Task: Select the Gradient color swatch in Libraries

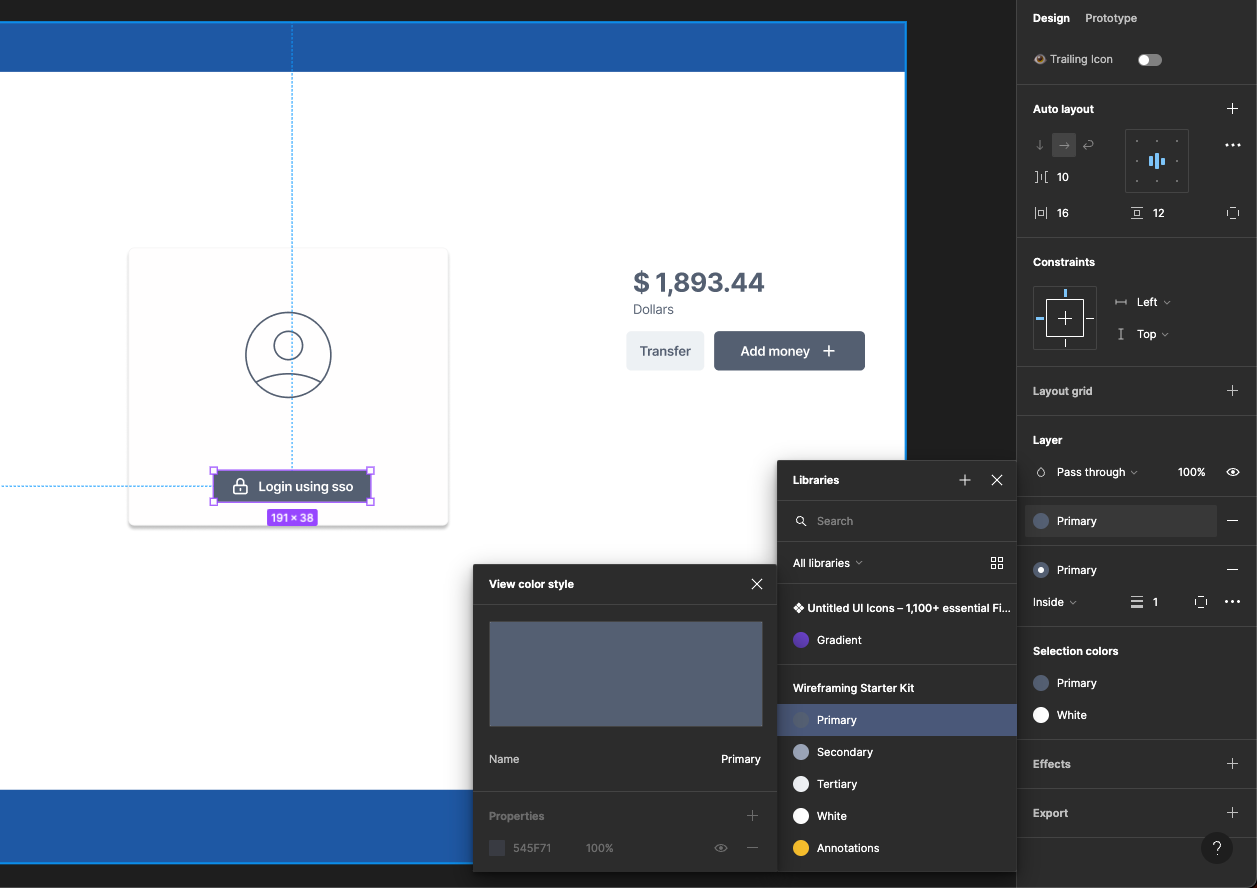Action: tap(800, 640)
